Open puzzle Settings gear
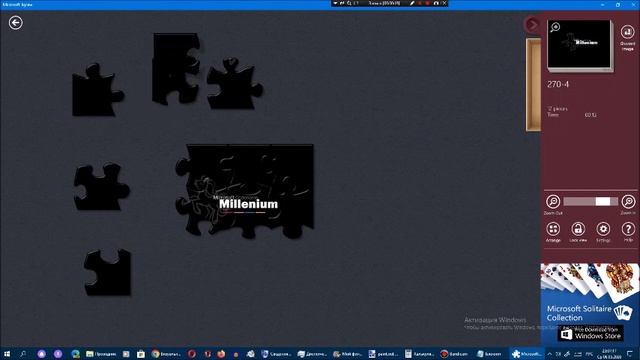Screen dimensions: 640x360 click(603, 229)
